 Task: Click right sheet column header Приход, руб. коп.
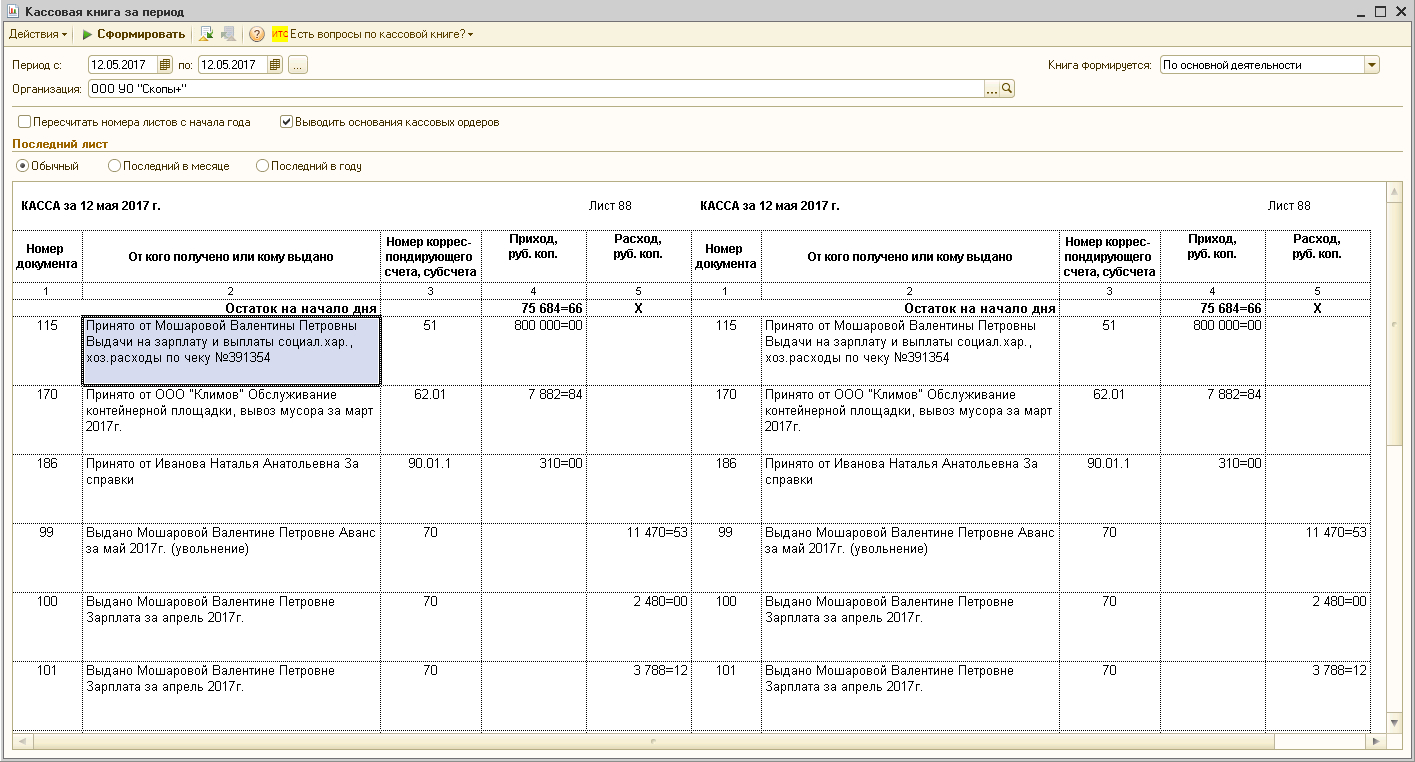point(1212,246)
